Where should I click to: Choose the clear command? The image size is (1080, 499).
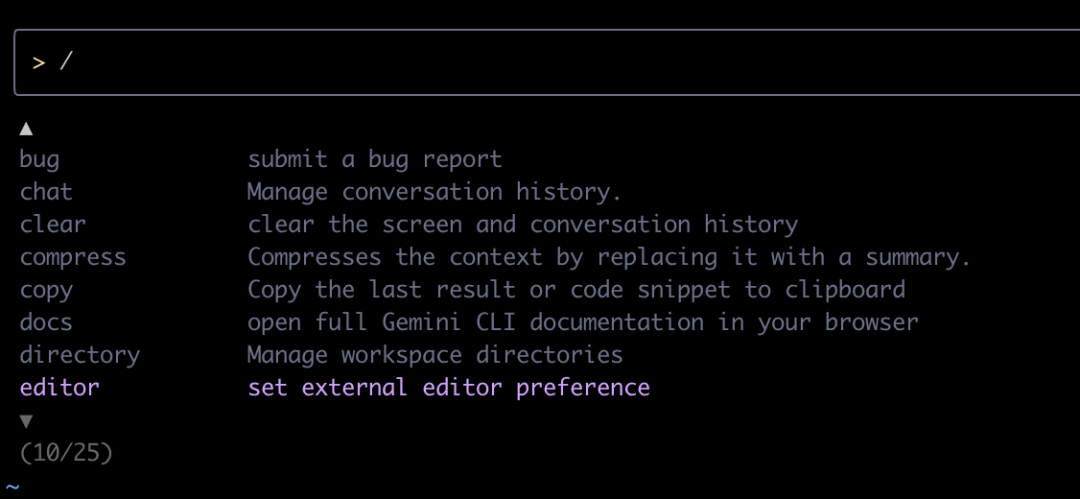pyautogui.click(x=53, y=224)
